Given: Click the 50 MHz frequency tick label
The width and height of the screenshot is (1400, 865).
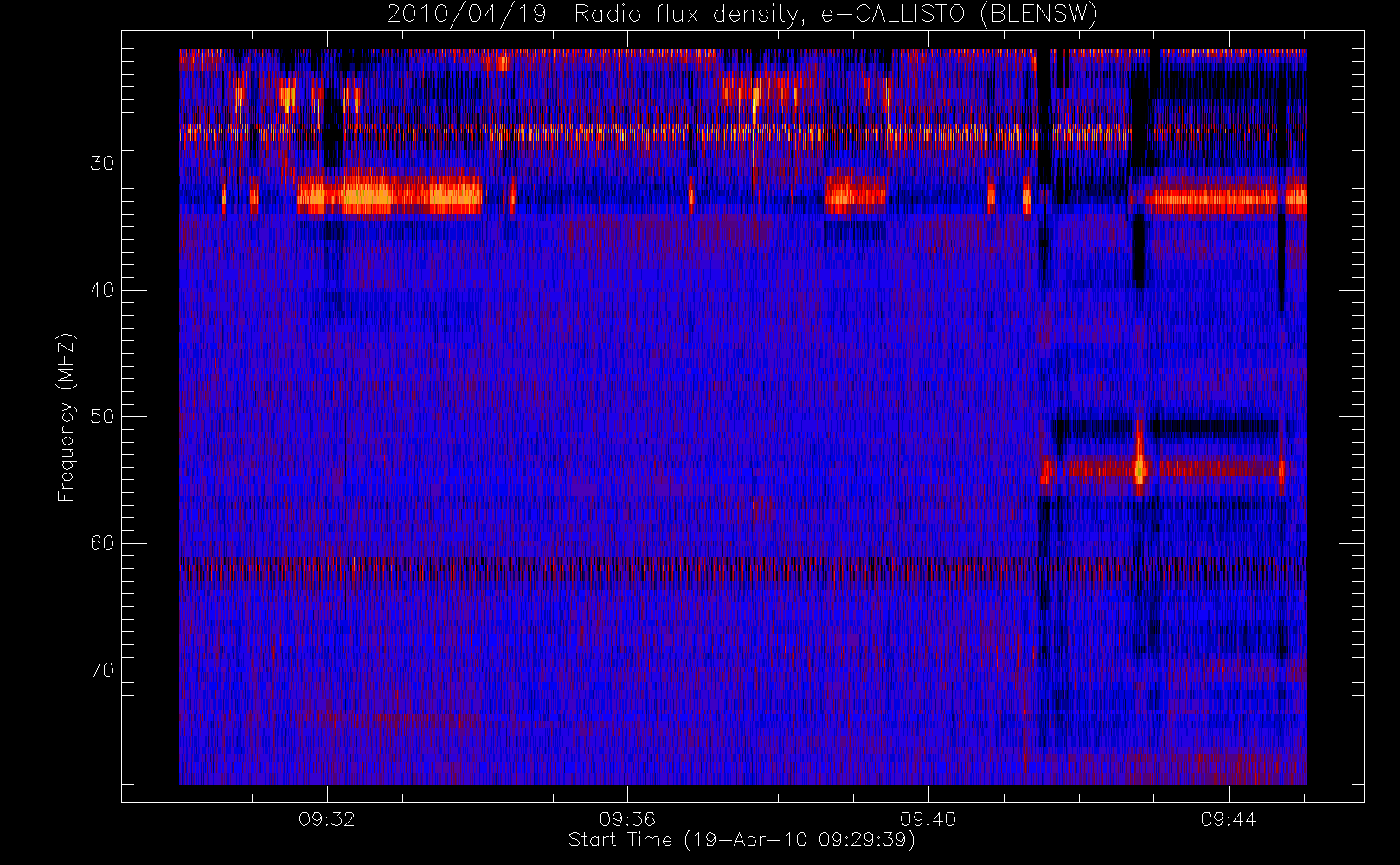Looking at the screenshot, I should point(102,417).
